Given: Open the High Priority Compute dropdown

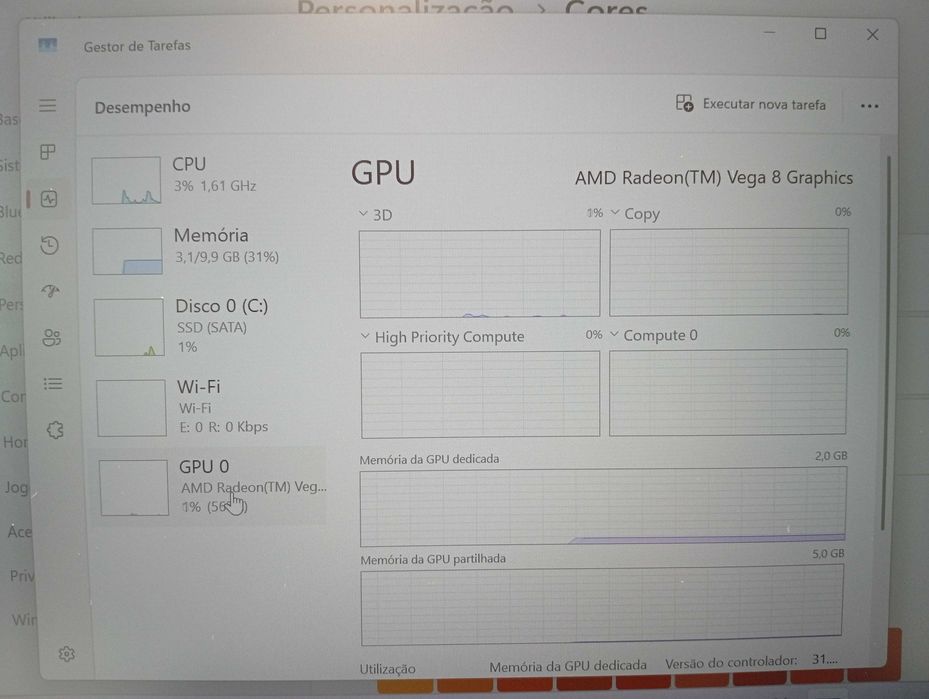Looking at the screenshot, I should point(365,336).
